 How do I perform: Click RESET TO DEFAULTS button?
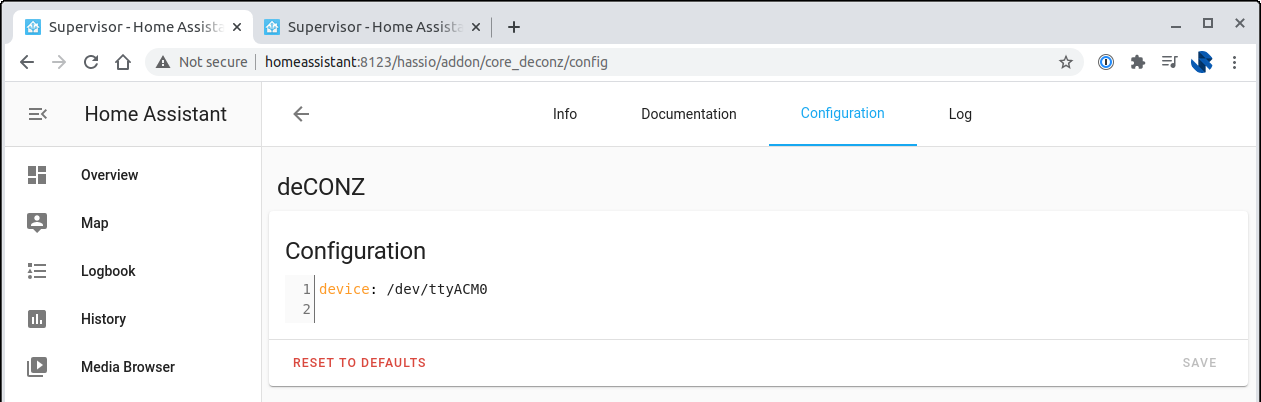tap(360, 363)
